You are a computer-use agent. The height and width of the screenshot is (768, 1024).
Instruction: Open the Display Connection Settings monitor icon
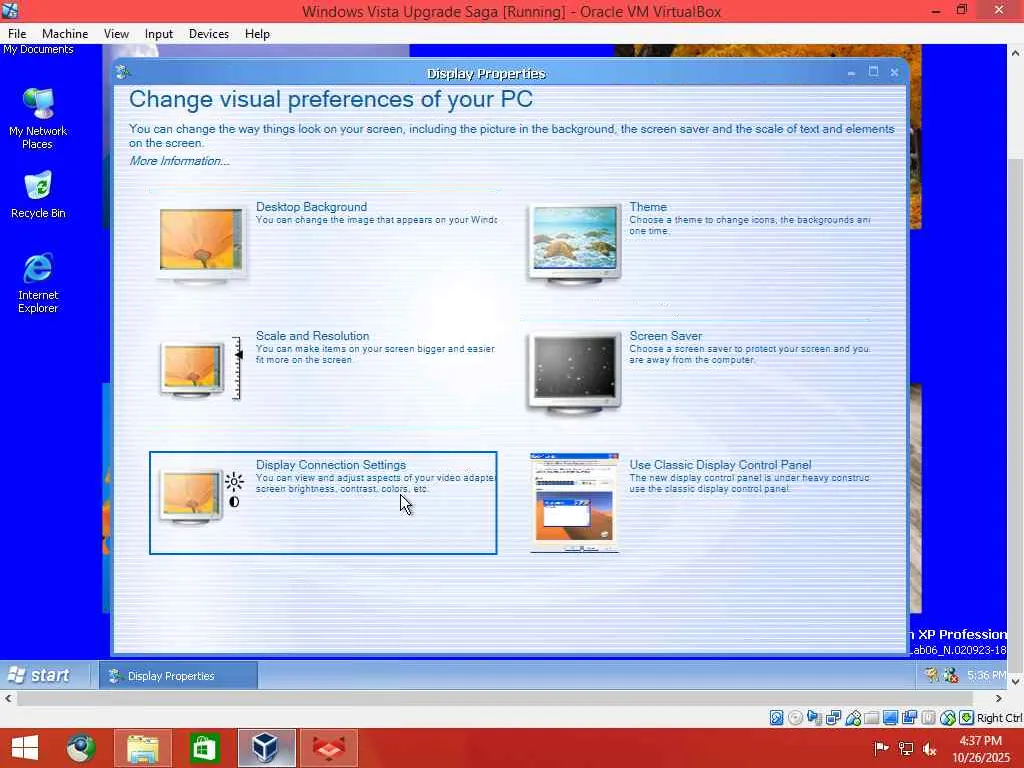[x=200, y=498]
